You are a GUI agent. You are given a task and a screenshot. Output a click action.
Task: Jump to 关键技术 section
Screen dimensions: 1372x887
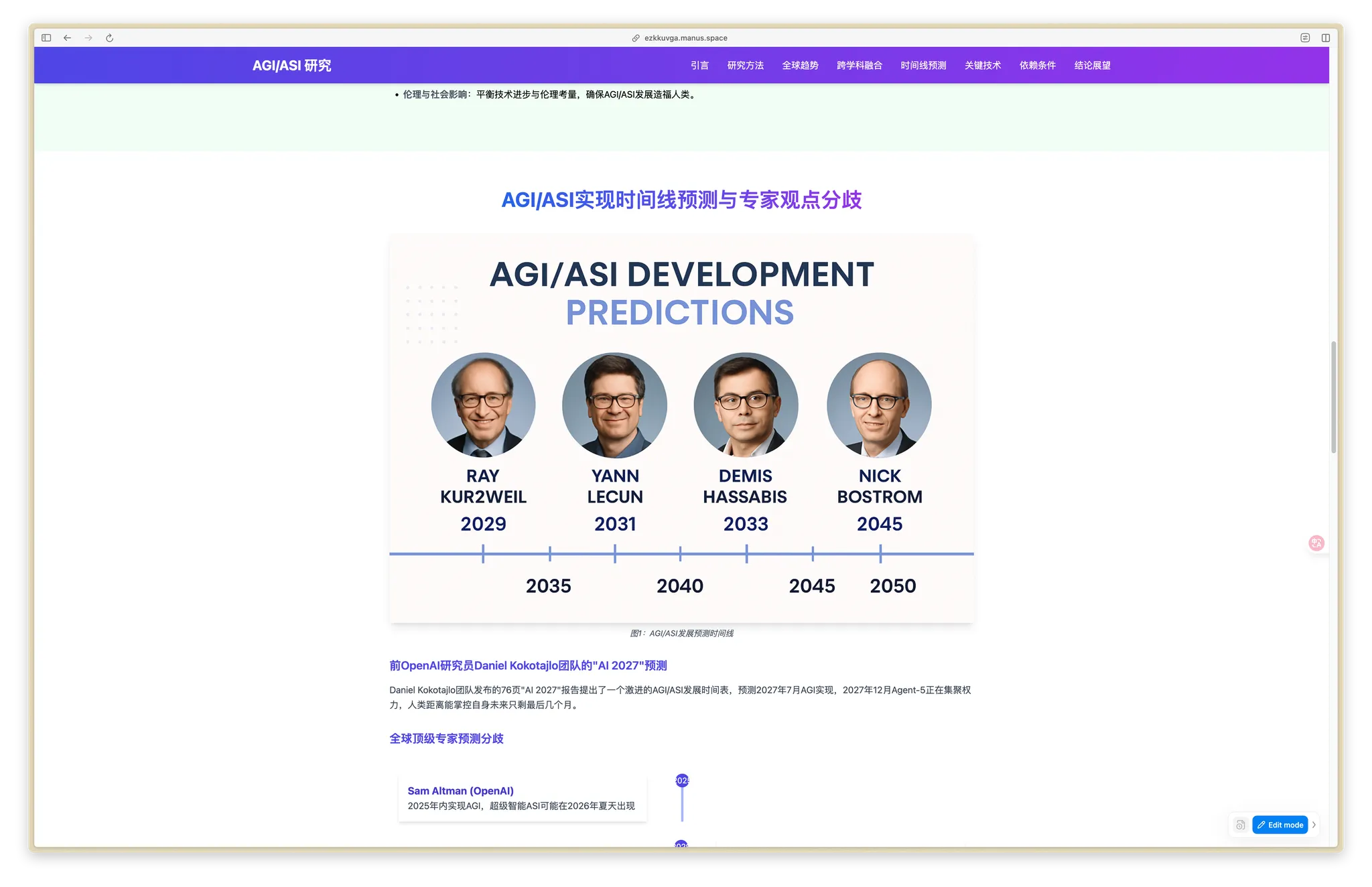[x=982, y=66]
